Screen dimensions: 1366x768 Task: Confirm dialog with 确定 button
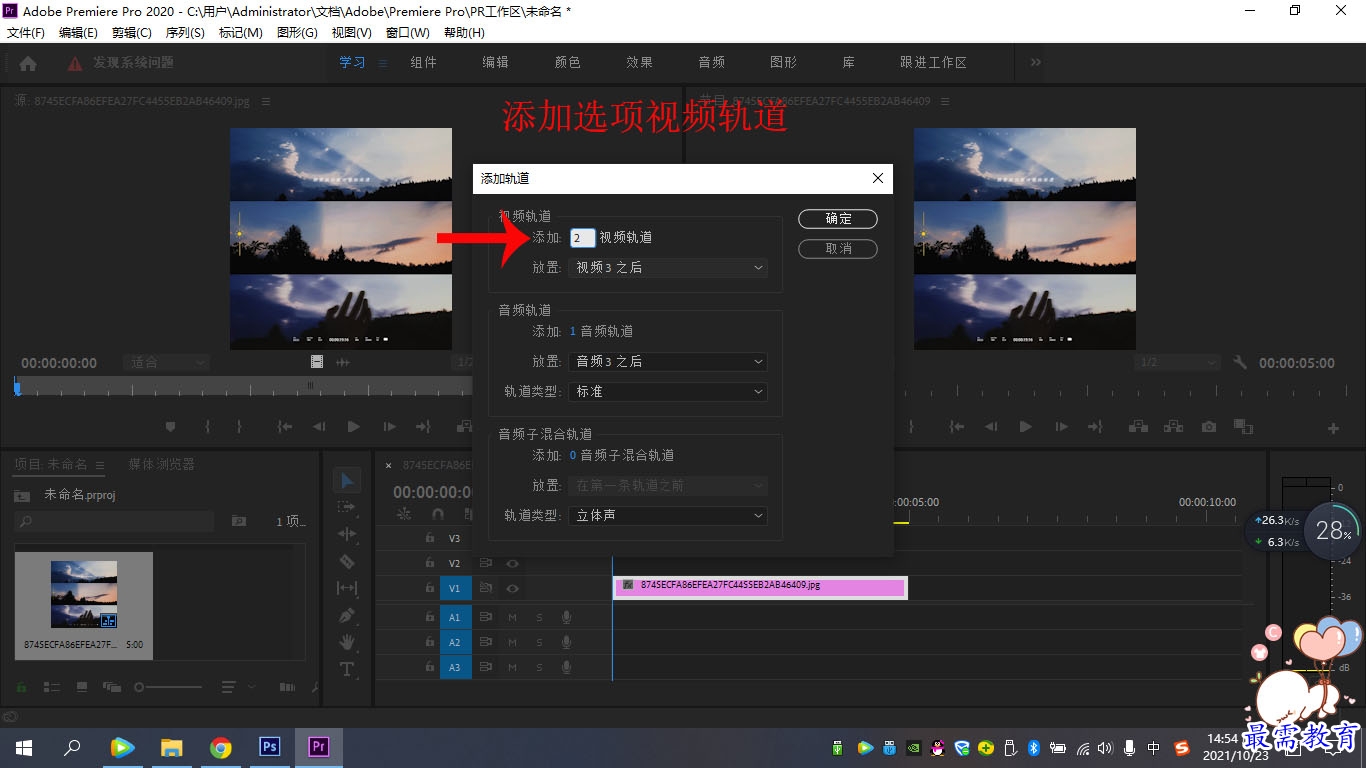coord(838,219)
